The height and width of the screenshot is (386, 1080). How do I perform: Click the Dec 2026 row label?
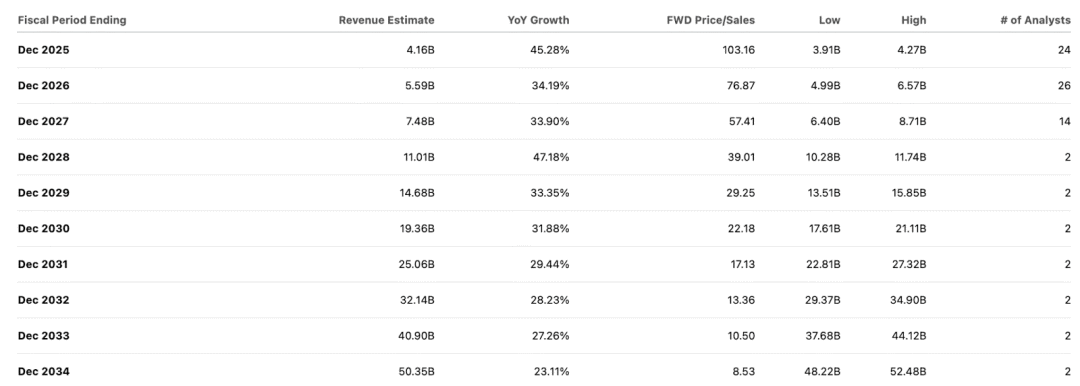[43, 86]
